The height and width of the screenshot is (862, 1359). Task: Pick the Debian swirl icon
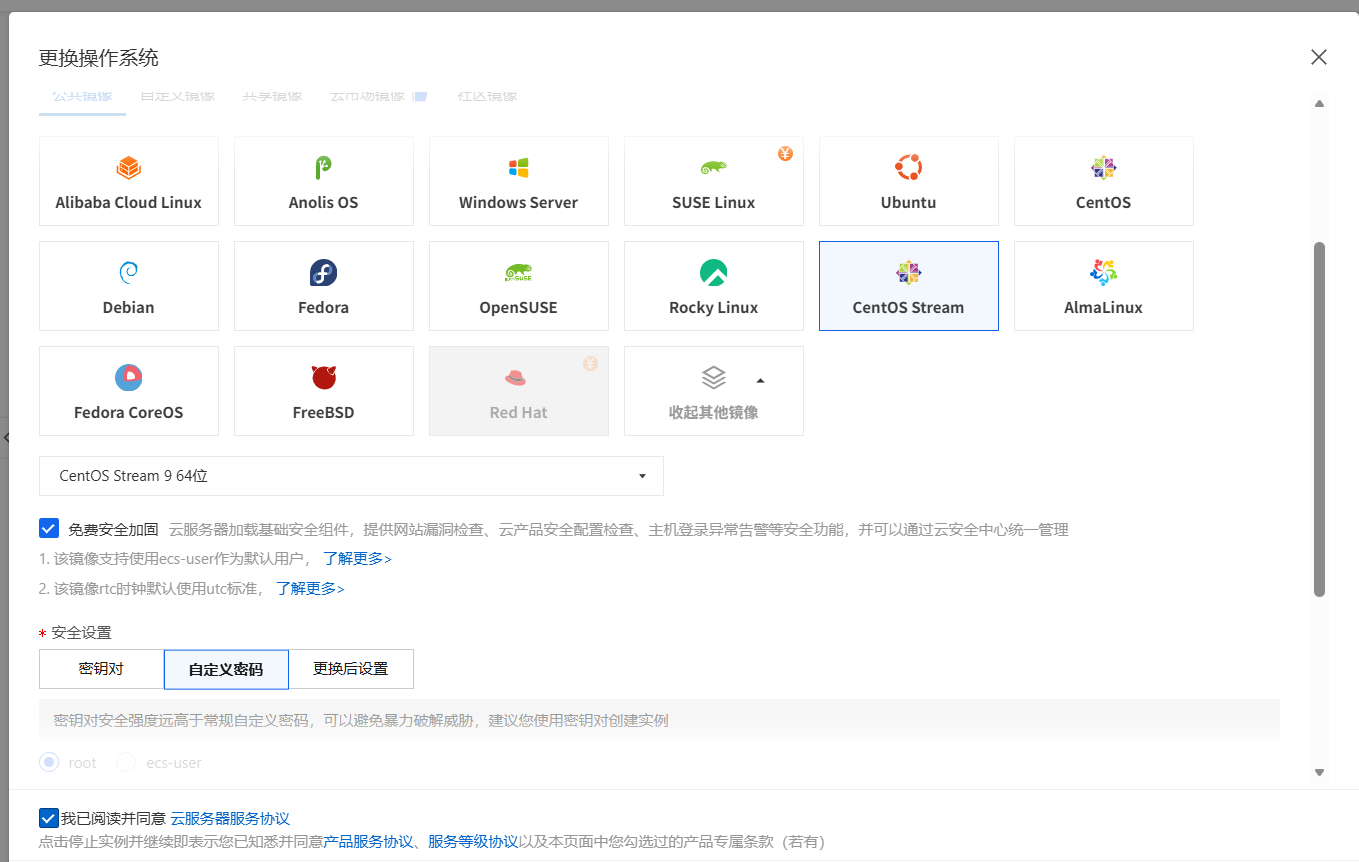(128, 272)
